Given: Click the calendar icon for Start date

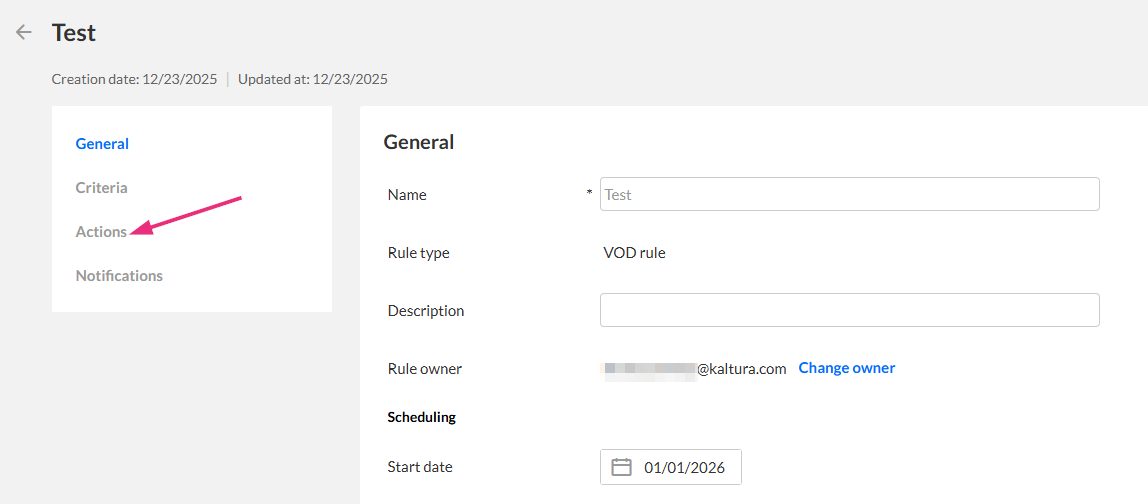Looking at the screenshot, I should coord(621,467).
